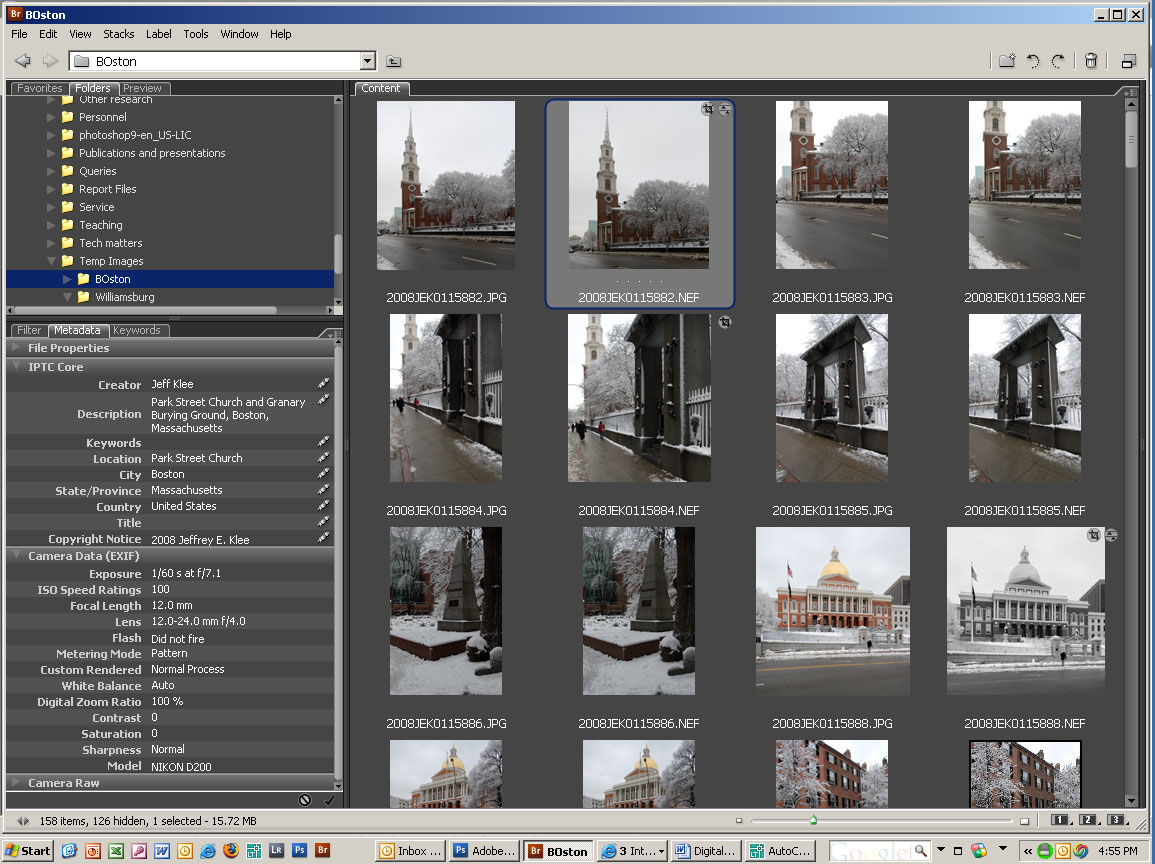Image resolution: width=1155 pixels, height=864 pixels.
Task: Expand the Tech matters folder
Action: (x=52, y=243)
